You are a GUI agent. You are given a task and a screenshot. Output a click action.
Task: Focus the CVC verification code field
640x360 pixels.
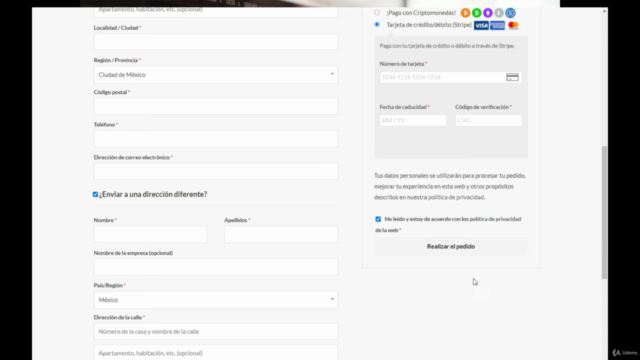coord(489,120)
